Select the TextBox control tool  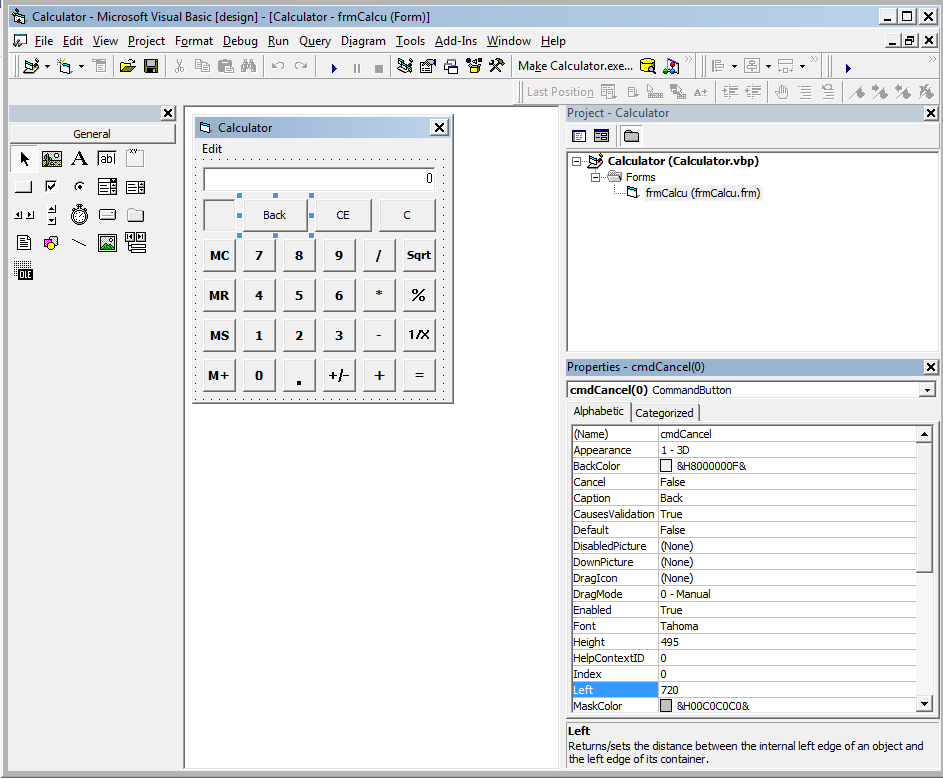[x=107, y=159]
